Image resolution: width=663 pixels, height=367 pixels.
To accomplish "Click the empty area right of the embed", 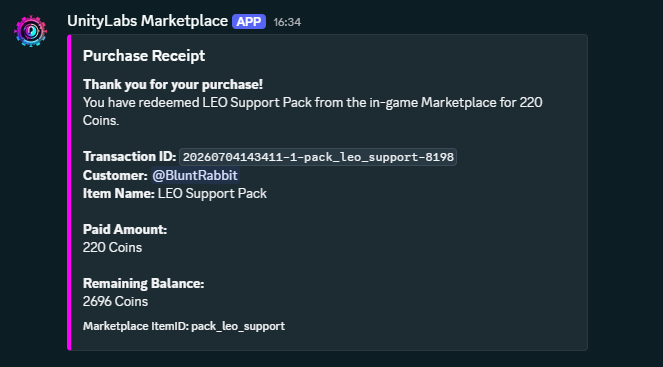I will click(625, 192).
